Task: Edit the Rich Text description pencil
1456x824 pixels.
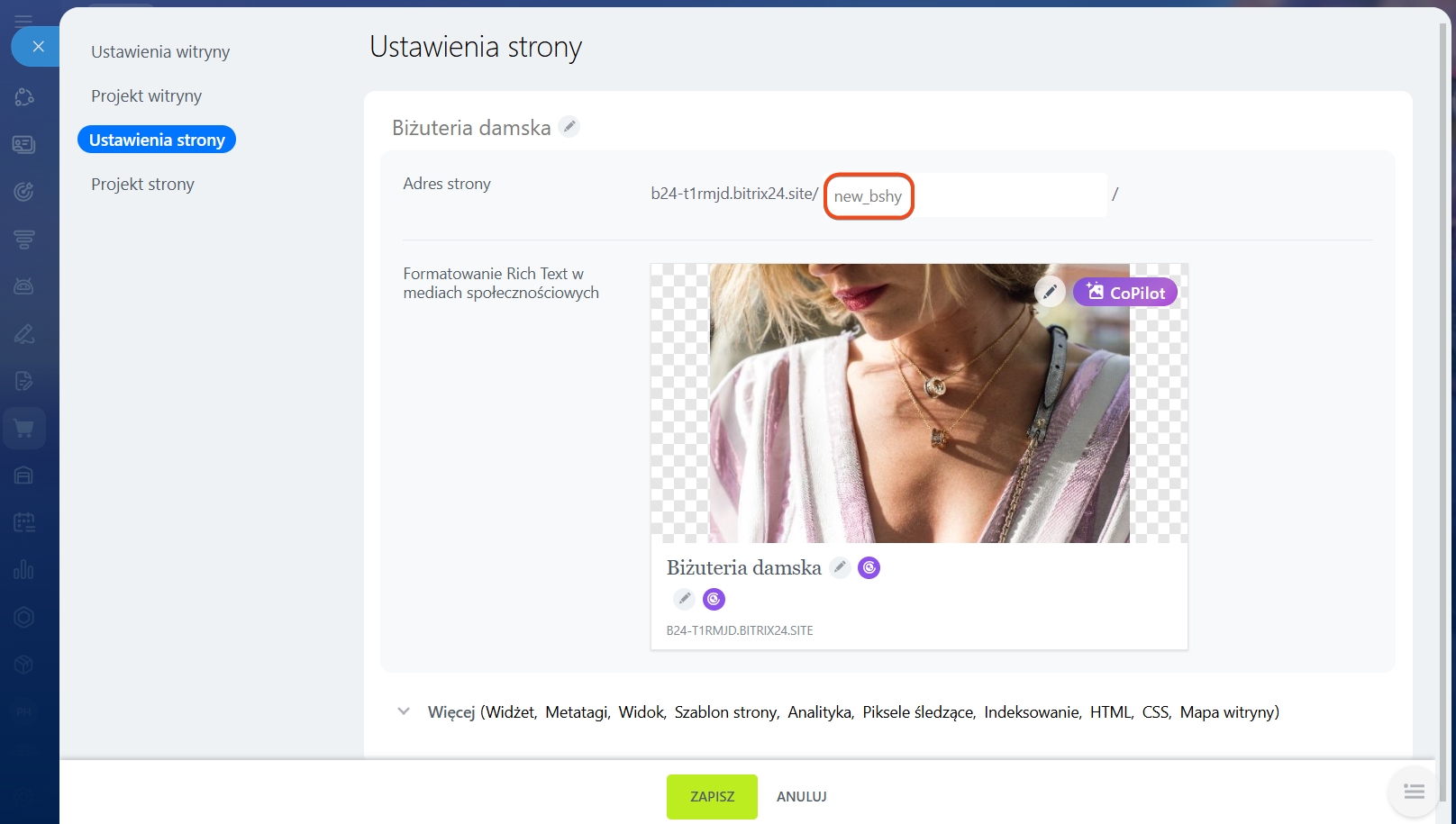Action: (x=685, y=599)
